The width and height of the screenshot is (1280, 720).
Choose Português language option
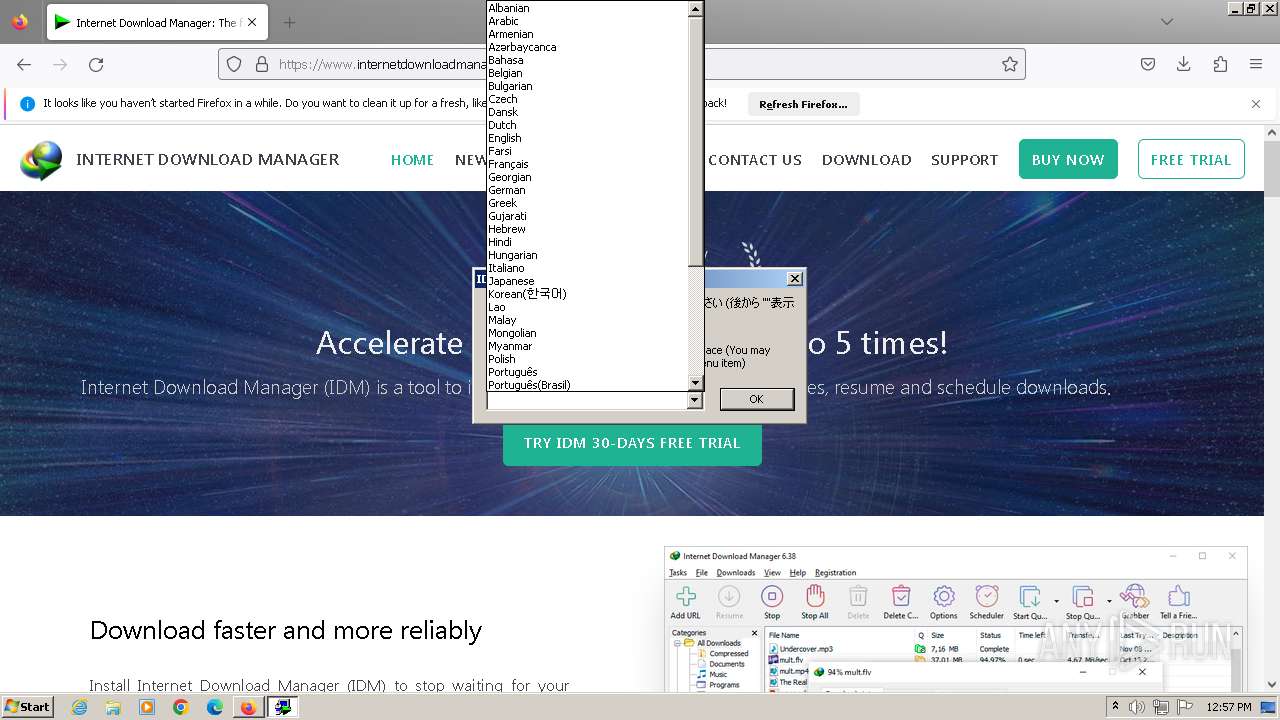(x=588, y=372)
